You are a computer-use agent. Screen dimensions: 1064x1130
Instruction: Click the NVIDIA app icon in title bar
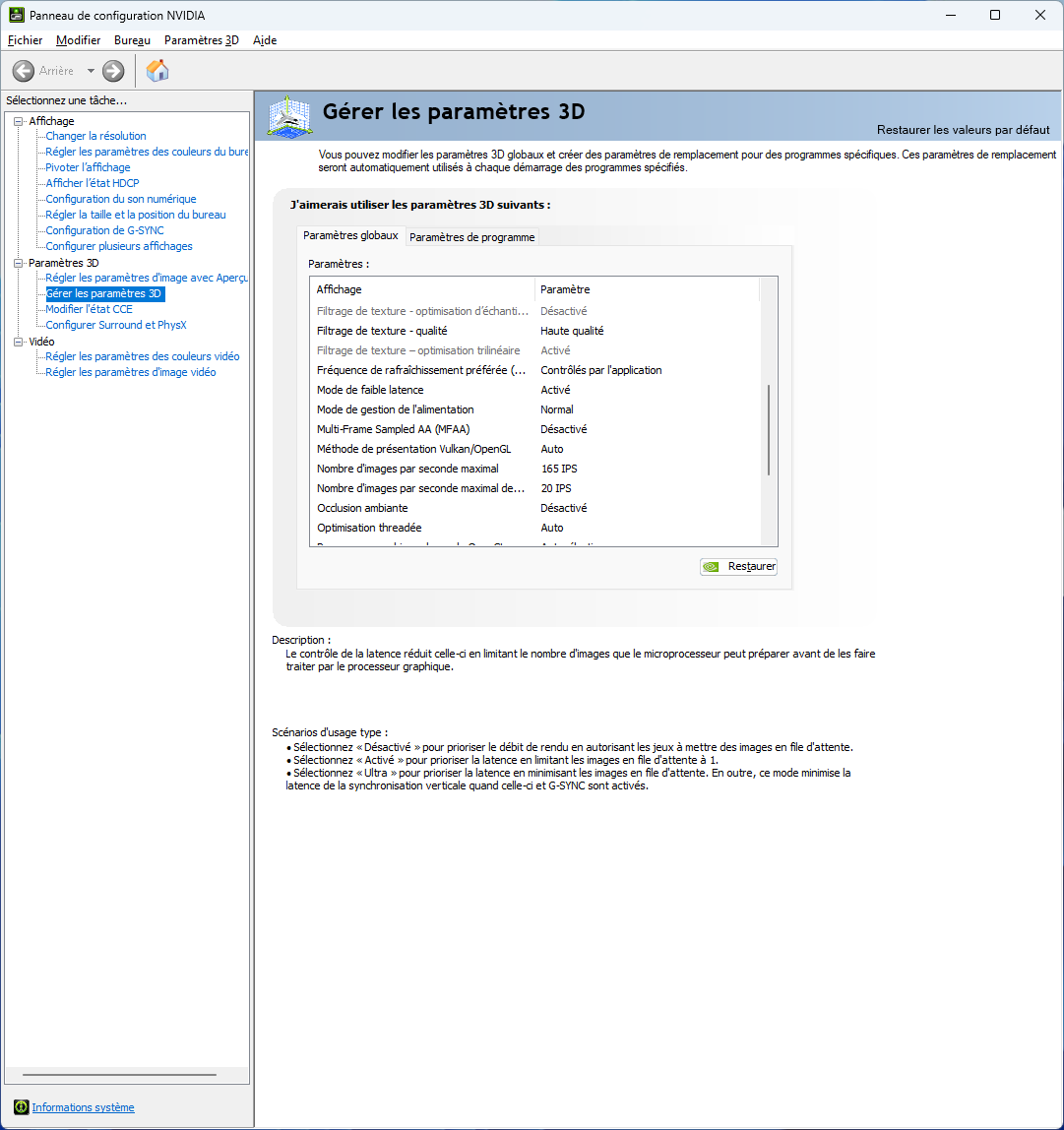[x=16, y=15]
